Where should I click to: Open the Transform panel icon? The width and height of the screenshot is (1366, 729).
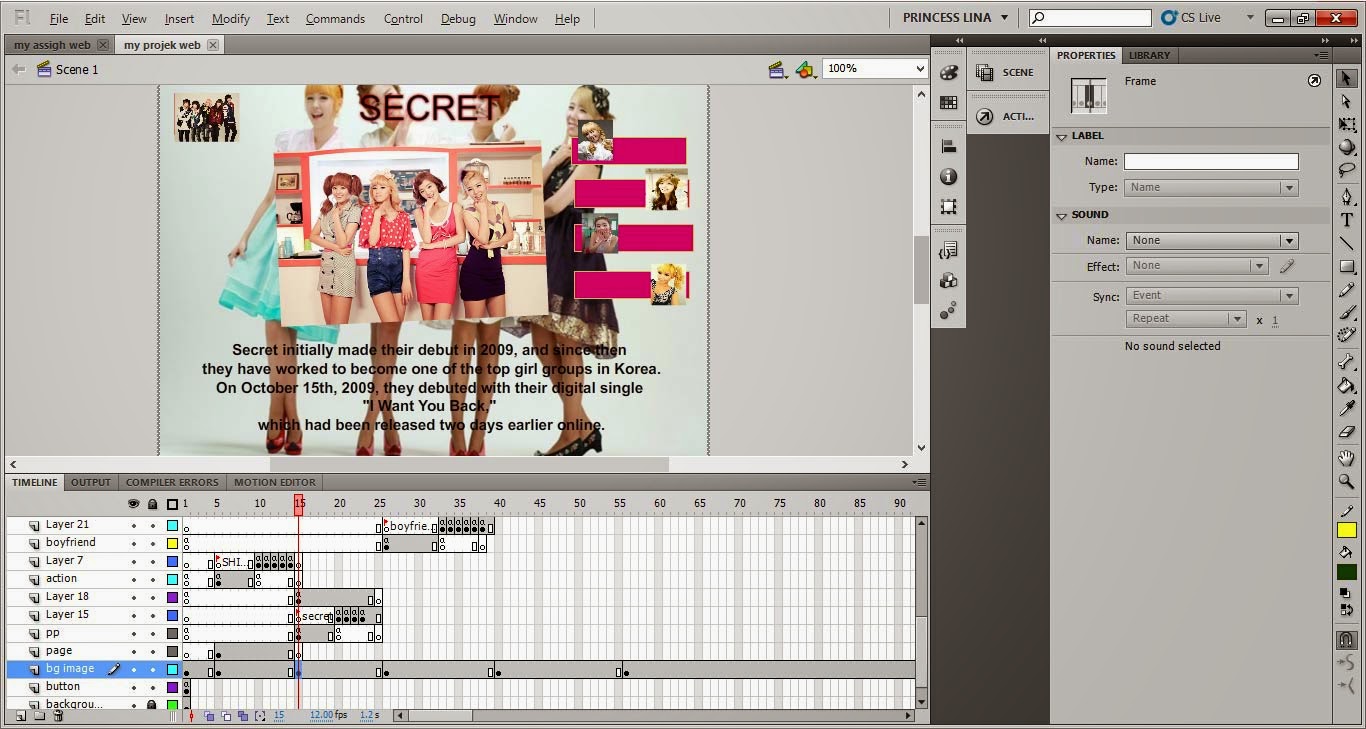tap(949, 207)
